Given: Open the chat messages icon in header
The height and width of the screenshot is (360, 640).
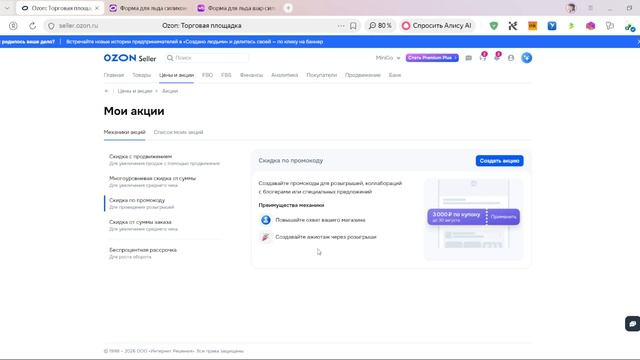Looking at the screenshot, I should pyautogui.click(x=469, y=58).
